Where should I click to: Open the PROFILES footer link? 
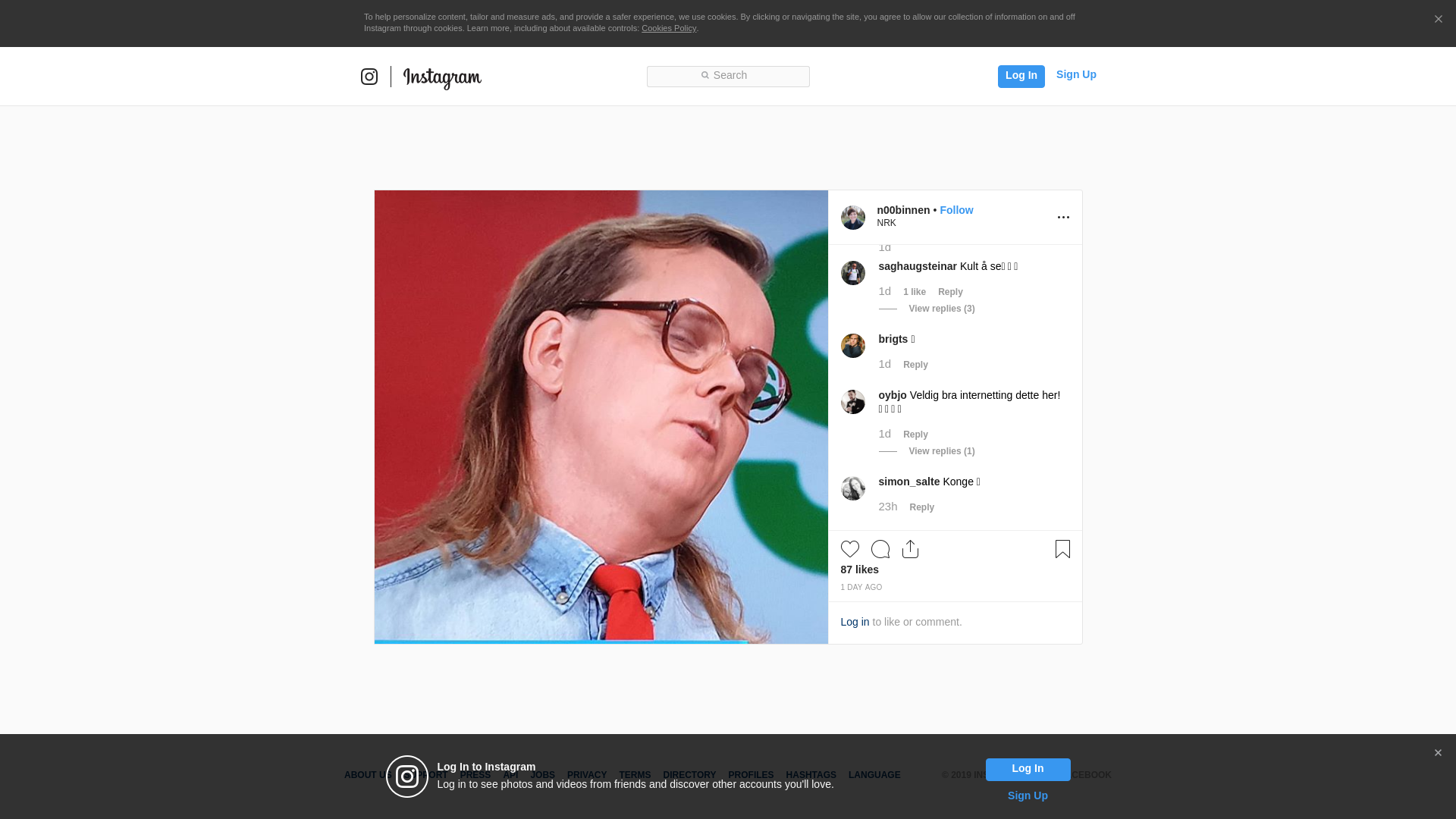(x=751, y=775)
